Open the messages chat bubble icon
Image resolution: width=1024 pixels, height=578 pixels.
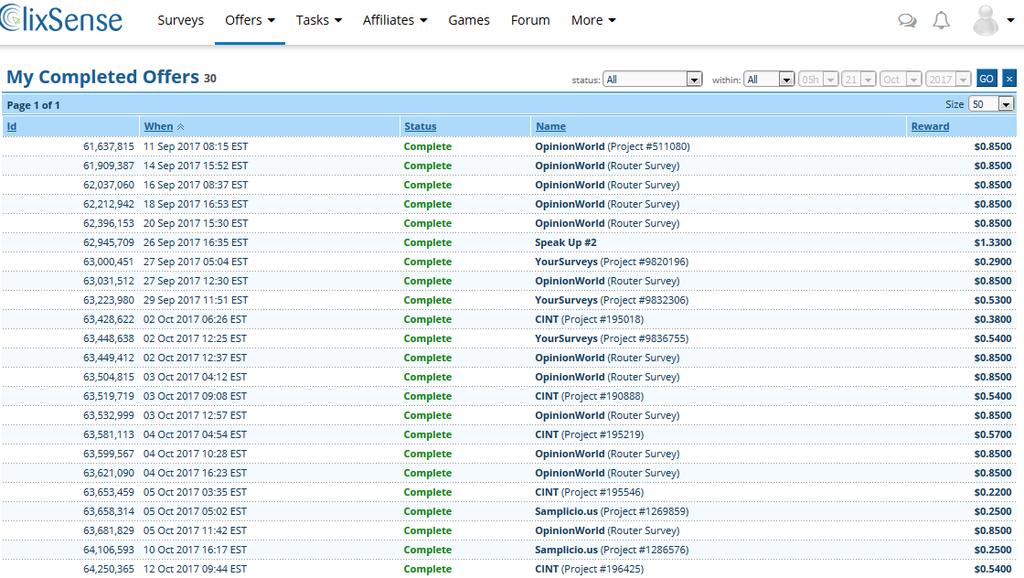pyautogui.click(x=907, y=21)
